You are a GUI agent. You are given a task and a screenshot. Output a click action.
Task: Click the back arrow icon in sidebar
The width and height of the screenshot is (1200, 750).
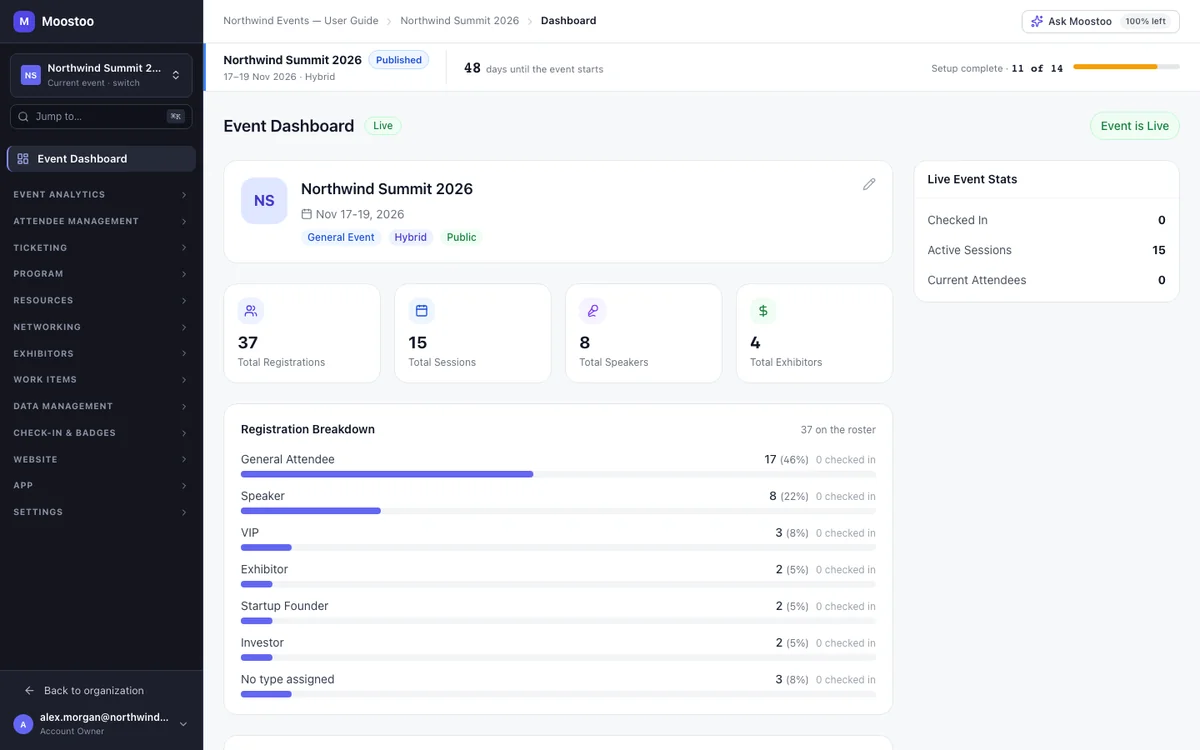coord(30,691)
